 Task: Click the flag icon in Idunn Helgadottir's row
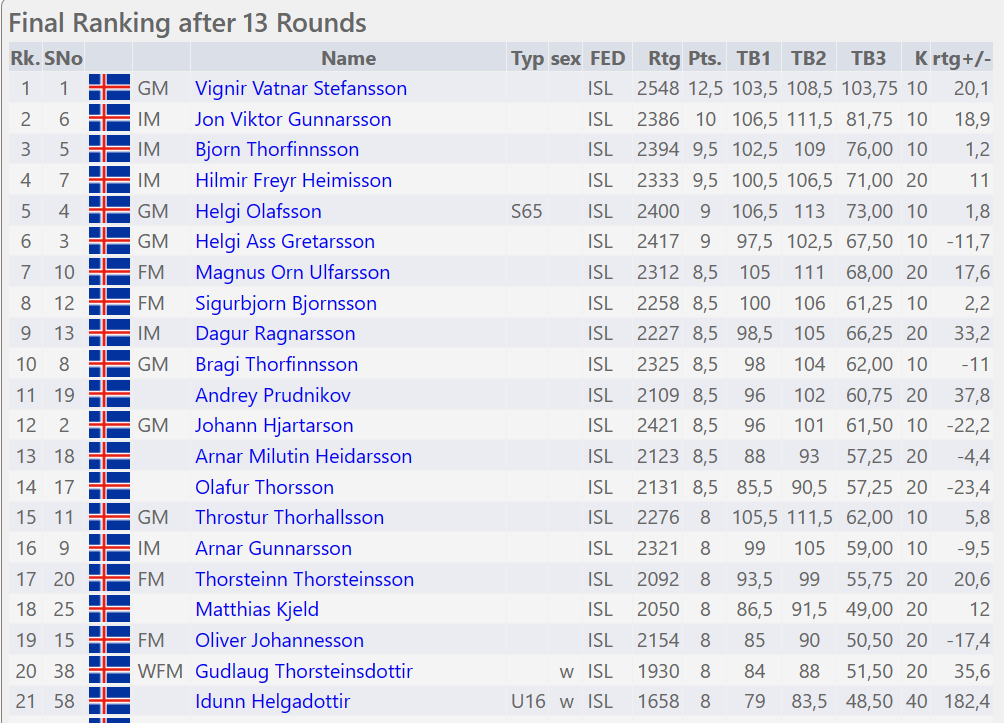point(109,702)
